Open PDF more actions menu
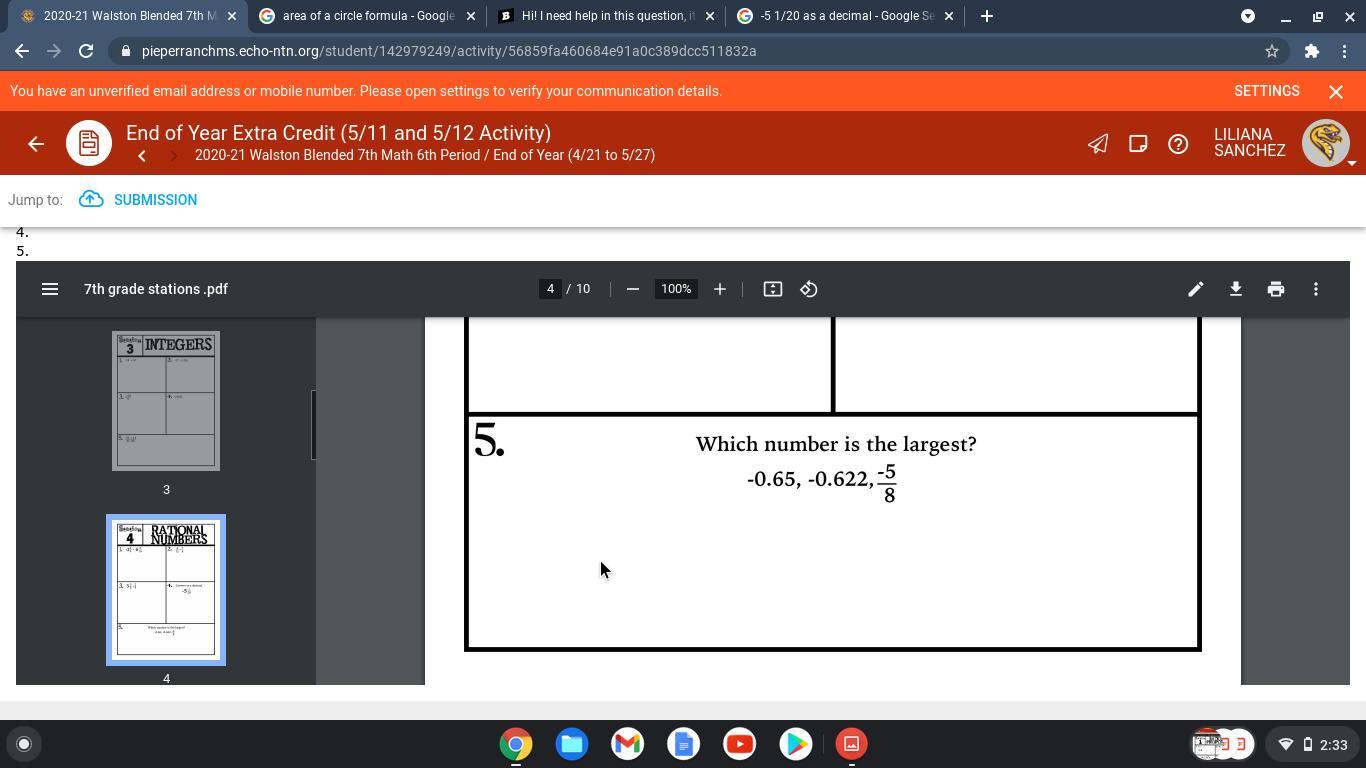This screenshot has height=768, width=1366. click(1315, 289)
